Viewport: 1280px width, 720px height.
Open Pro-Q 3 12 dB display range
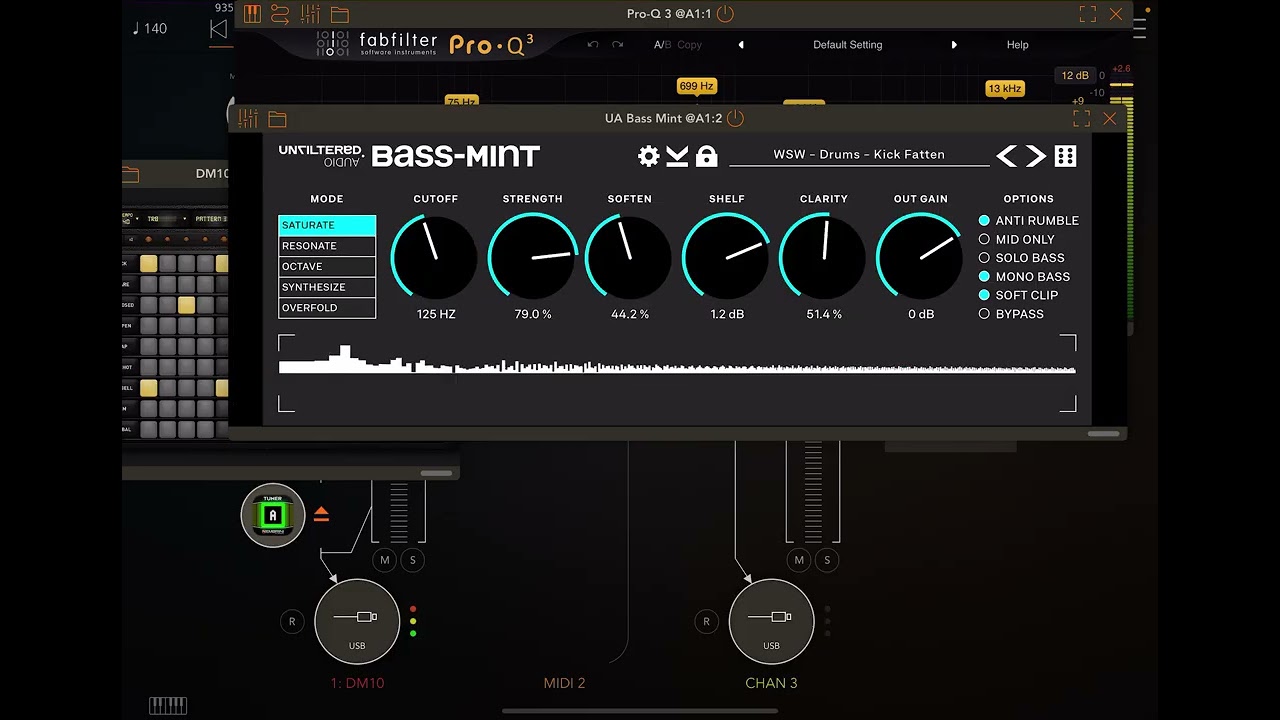point(1075,75)
